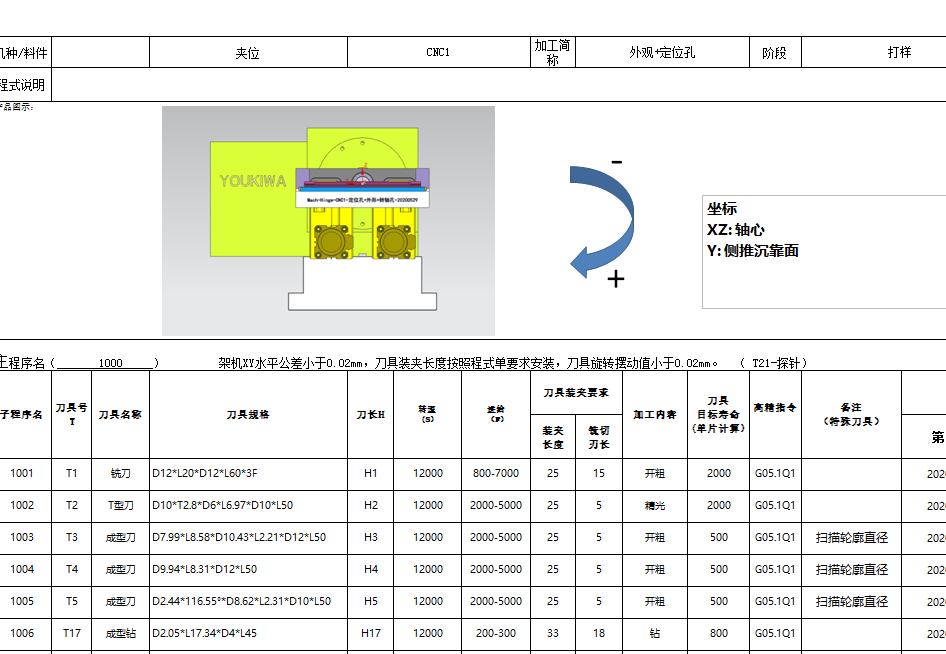Click the 扫描轮廓直径 remark cell in row 1003

pyautogui.click(x=852, y=537)
